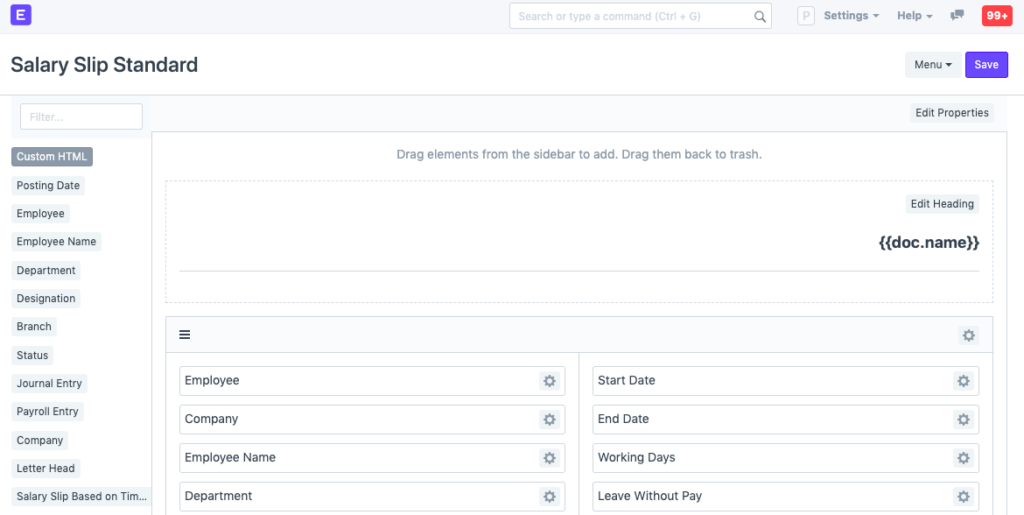The image size is (1024, 515).
Task: Open gear settings for Leave Without Pay
Action: click(963, 496)
